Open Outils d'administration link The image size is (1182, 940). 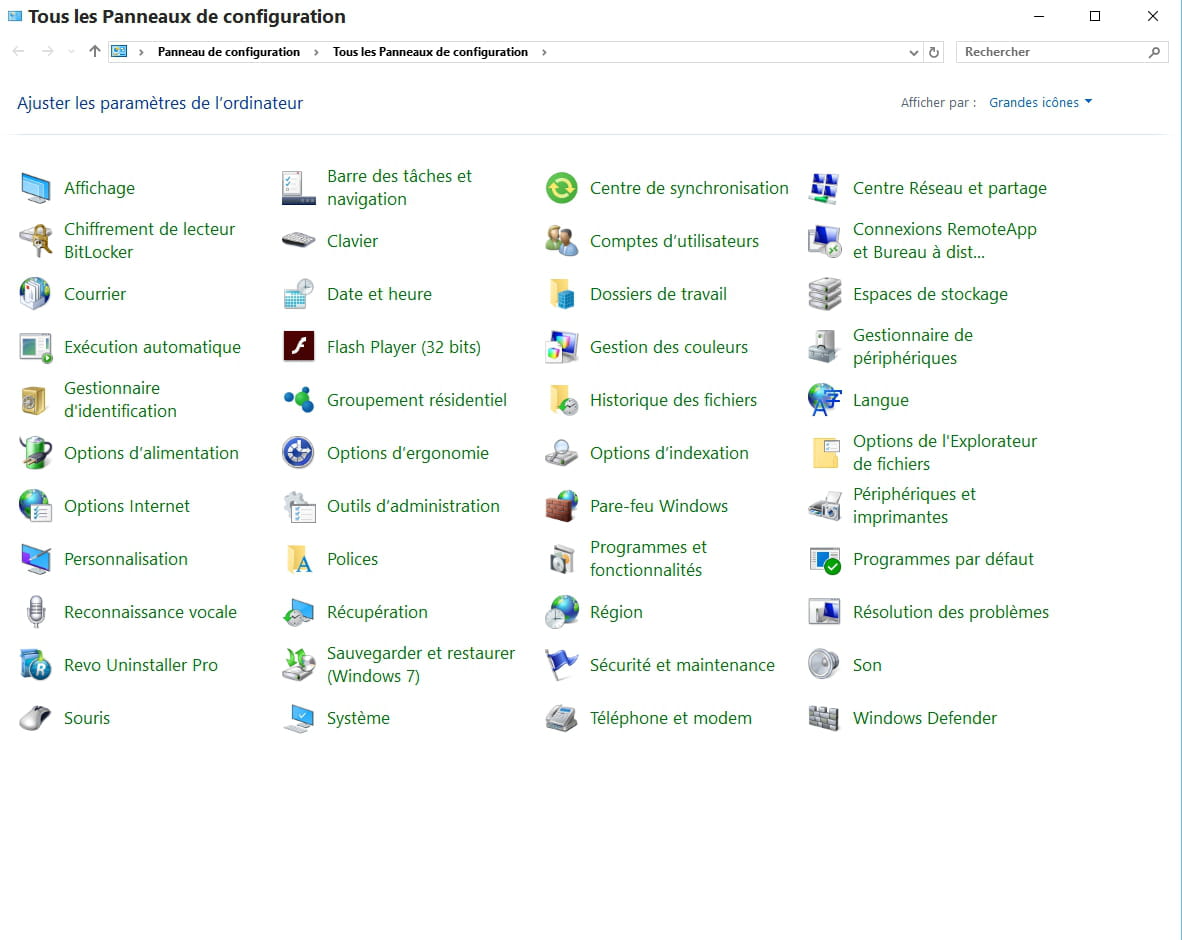413,506
